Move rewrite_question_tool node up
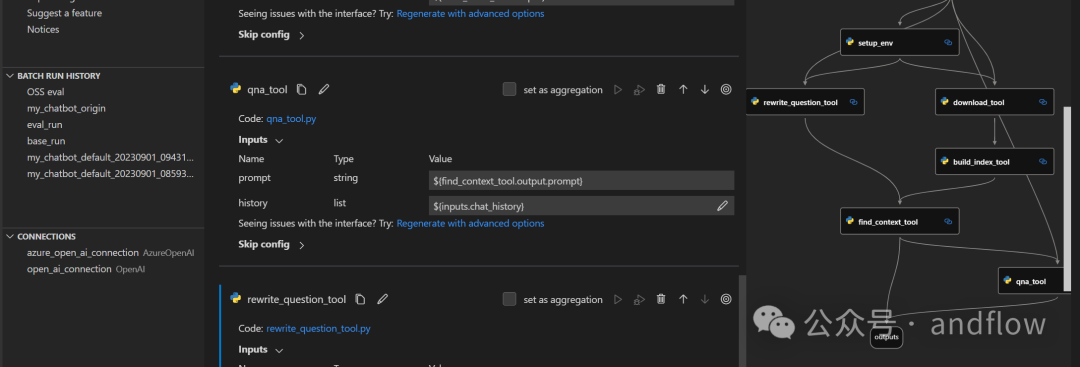 click(x=683, y=300)
